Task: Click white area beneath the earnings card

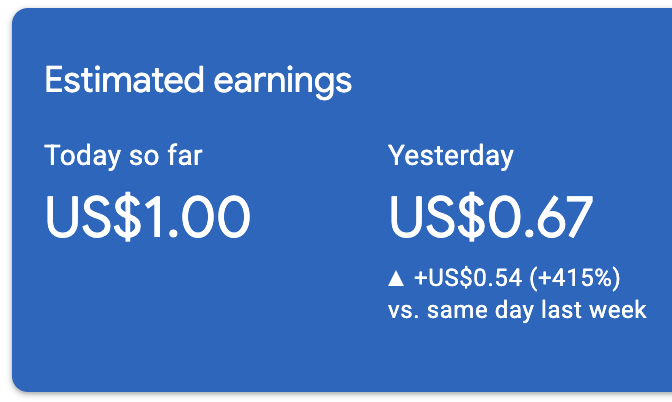Action: (300, 396)
